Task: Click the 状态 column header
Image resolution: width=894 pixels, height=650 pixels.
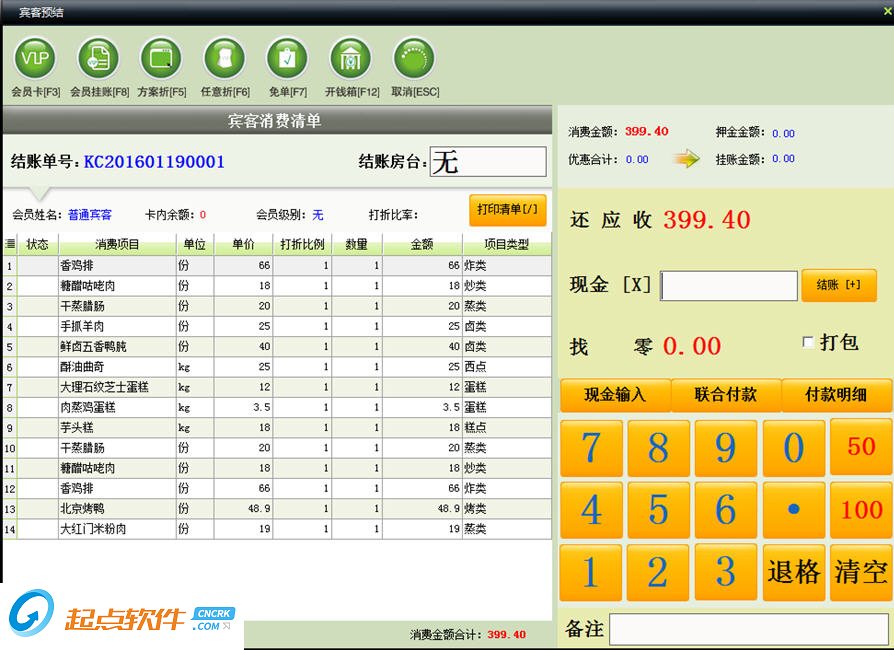Action: pos(38,244)
